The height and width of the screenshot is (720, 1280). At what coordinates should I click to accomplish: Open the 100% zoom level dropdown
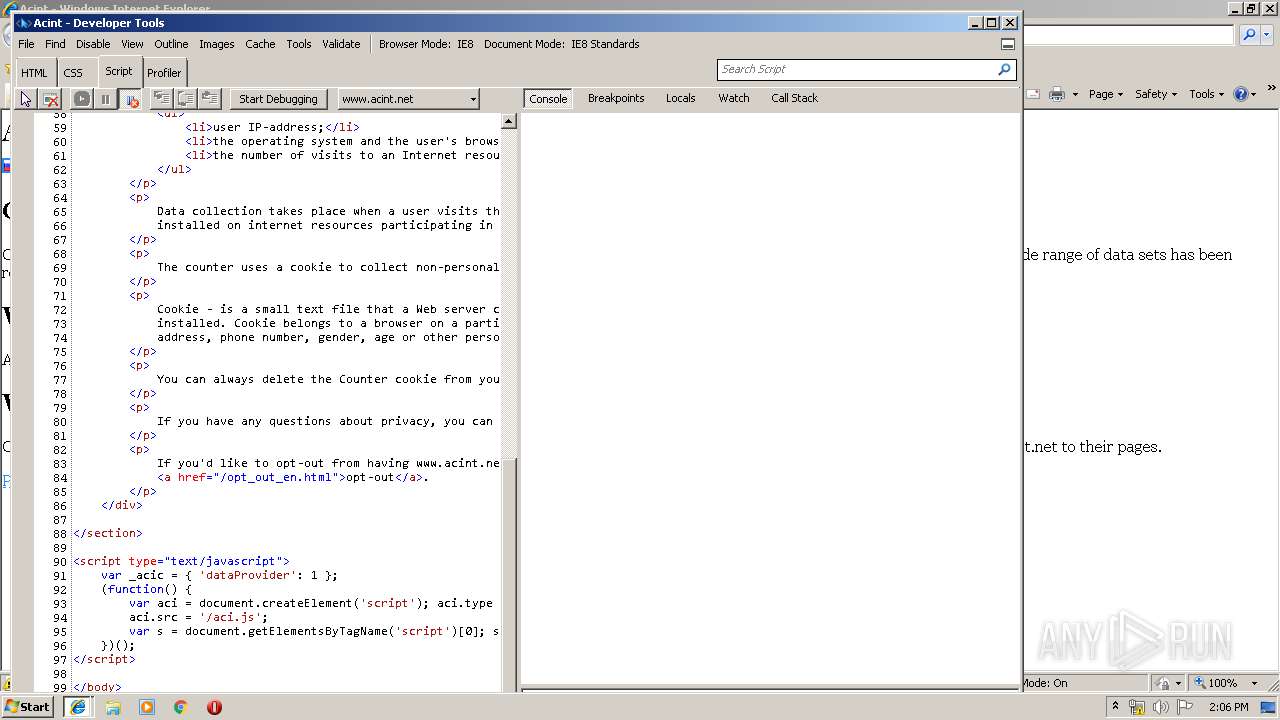[x=1254, y=683]
